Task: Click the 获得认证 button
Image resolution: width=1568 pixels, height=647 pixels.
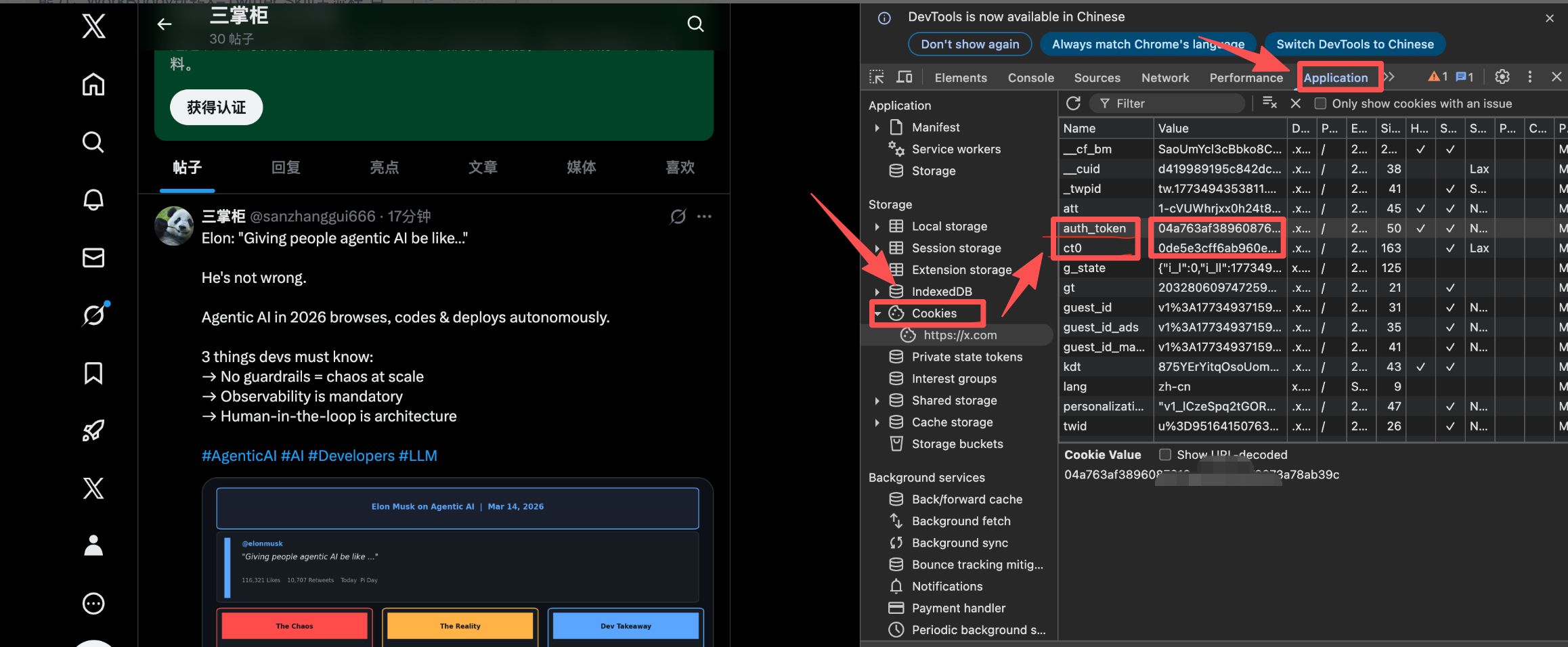Action: point(216,107)
